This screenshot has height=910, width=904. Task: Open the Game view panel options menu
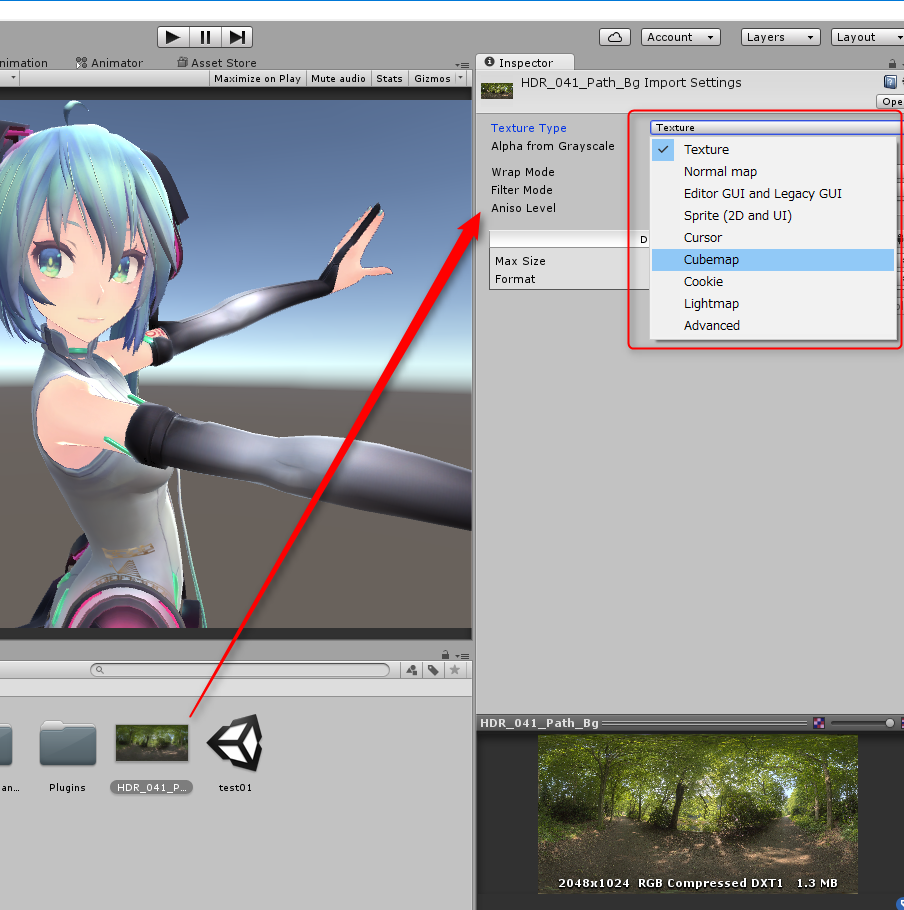462,64
